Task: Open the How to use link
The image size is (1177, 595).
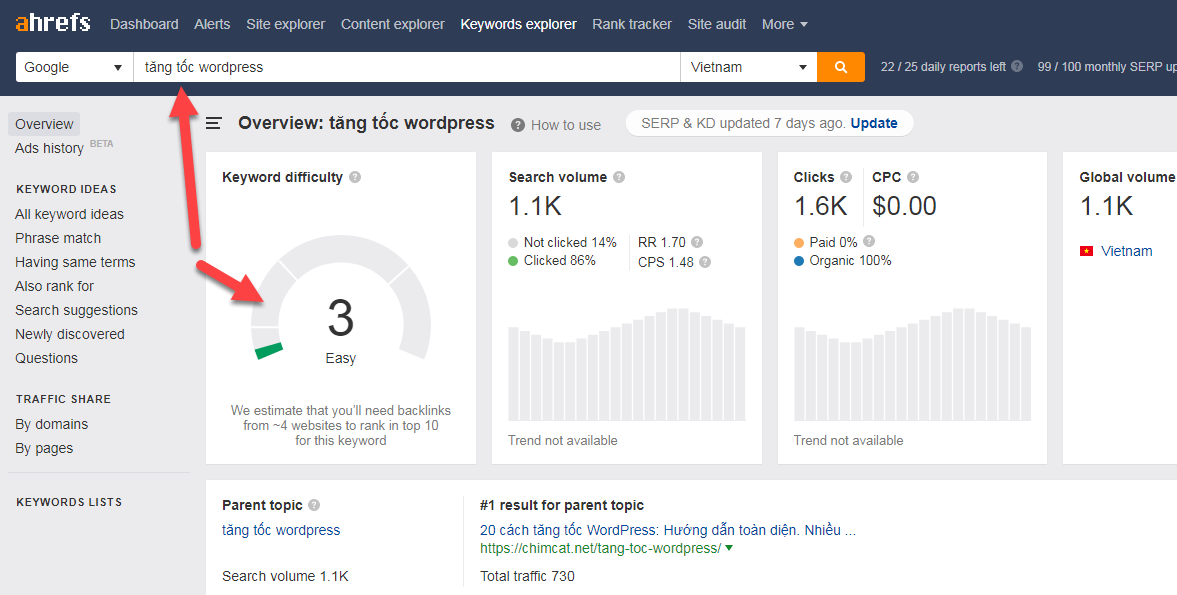Action: coord(565,125)
